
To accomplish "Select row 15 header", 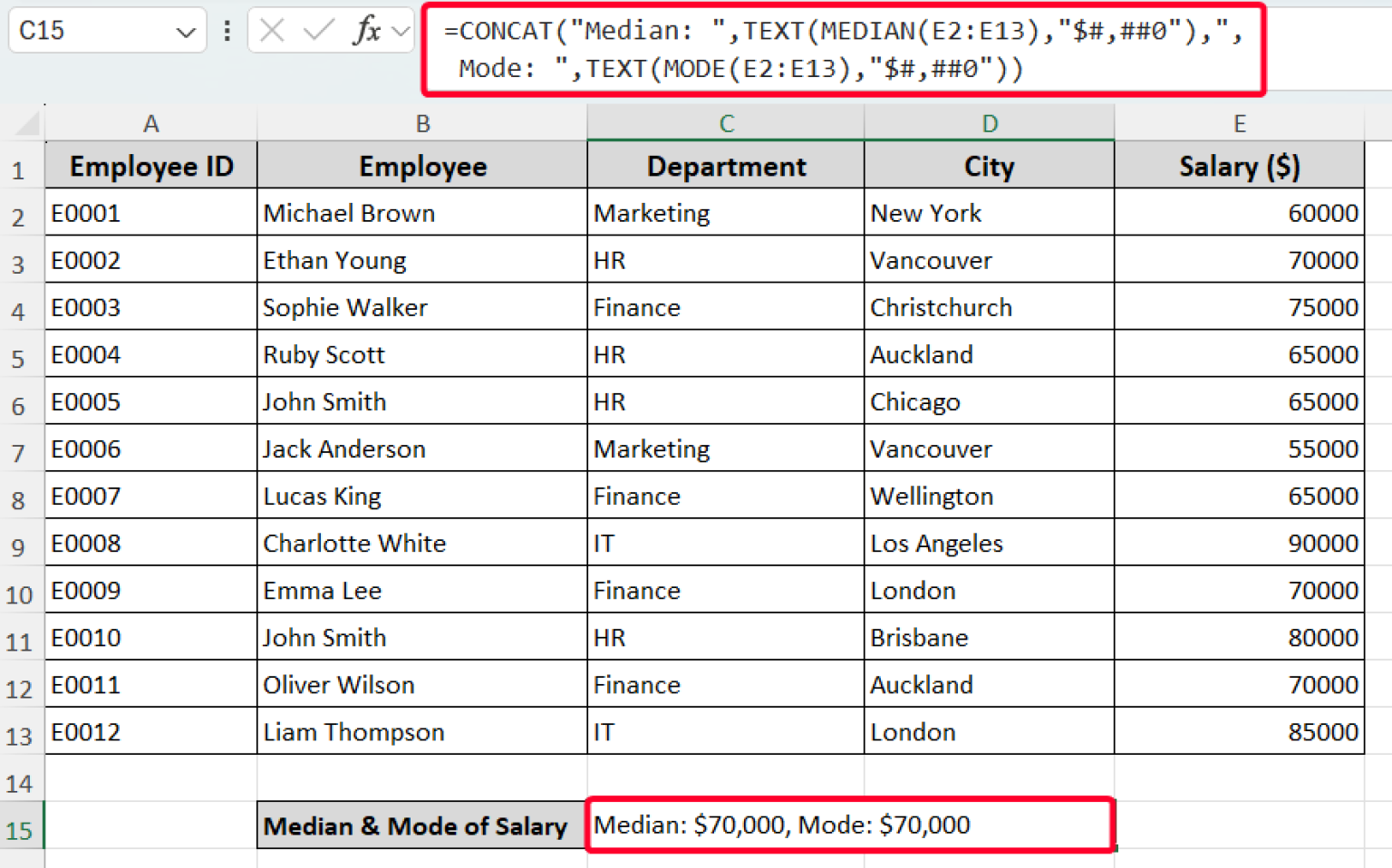I will click(x=21, y=826).
